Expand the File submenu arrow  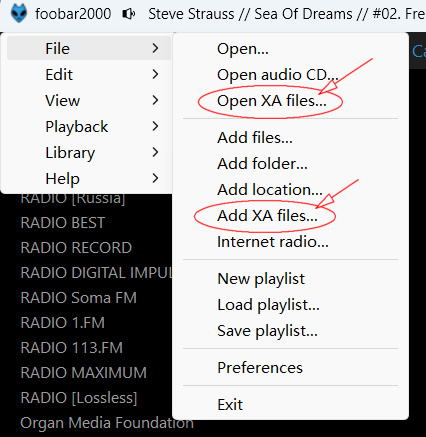pyautogui.click(x=155, y=48)
